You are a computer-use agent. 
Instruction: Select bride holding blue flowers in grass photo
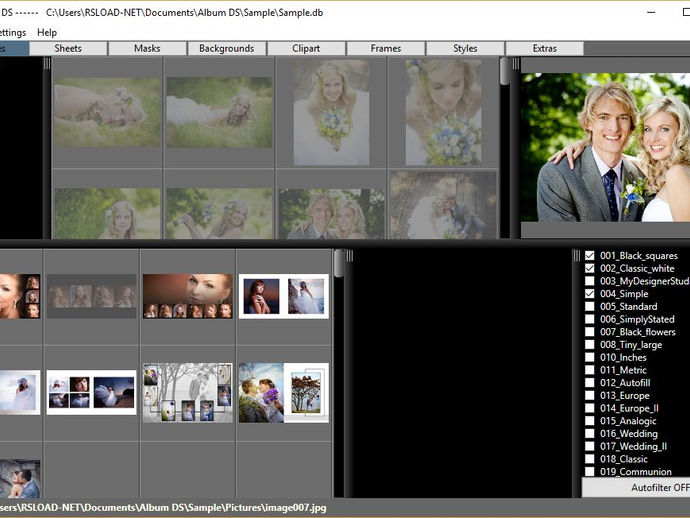pyautogui.click(x=220, y=214)
